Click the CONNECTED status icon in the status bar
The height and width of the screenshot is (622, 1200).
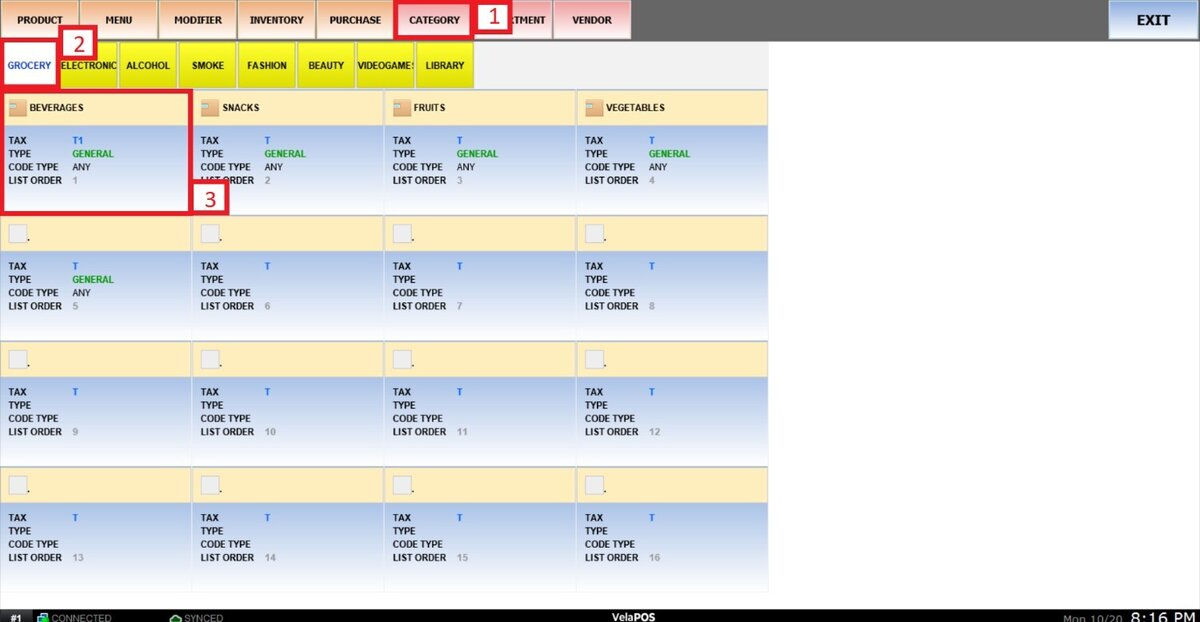click(43, 617)
